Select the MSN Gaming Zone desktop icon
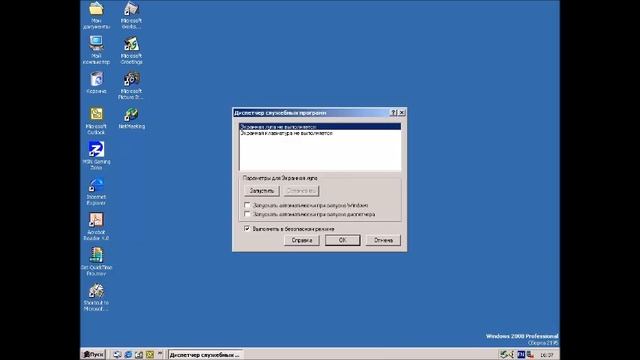640x360 pixels. click(x=96, y=156)
